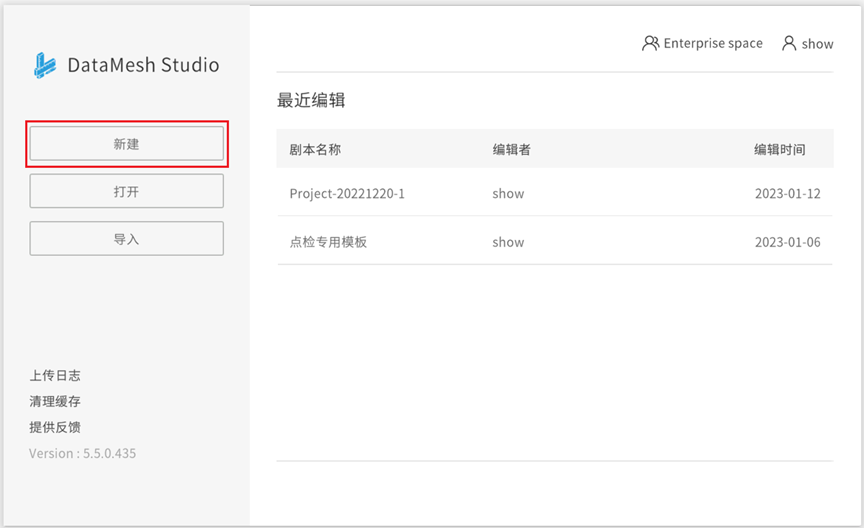Select the 2023-01-12 date cell
Viewport: 864px width, 528px height.
787,193
